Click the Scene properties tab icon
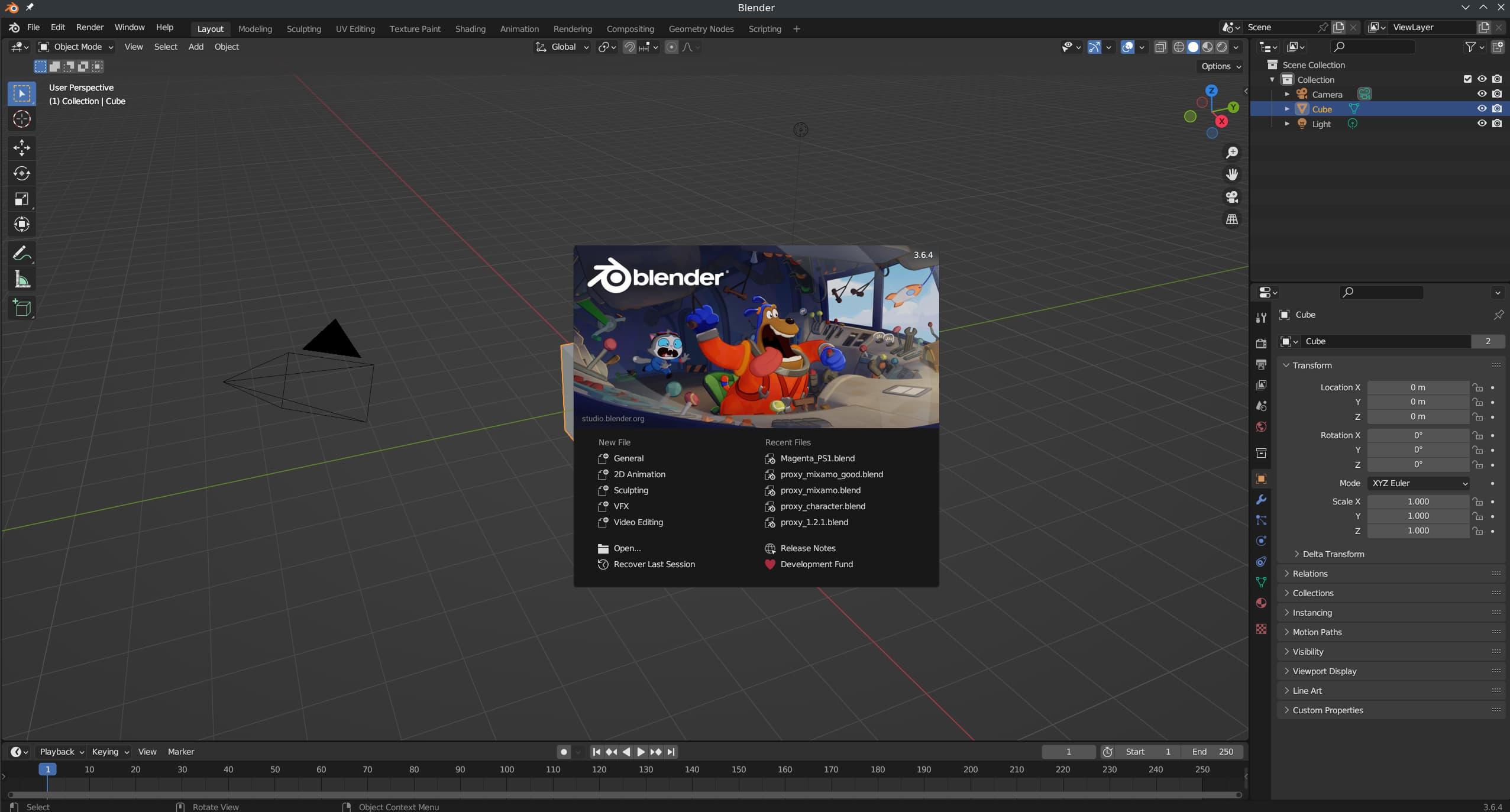The width and height of the screenshot is (1510, 812). point(1261,406)
